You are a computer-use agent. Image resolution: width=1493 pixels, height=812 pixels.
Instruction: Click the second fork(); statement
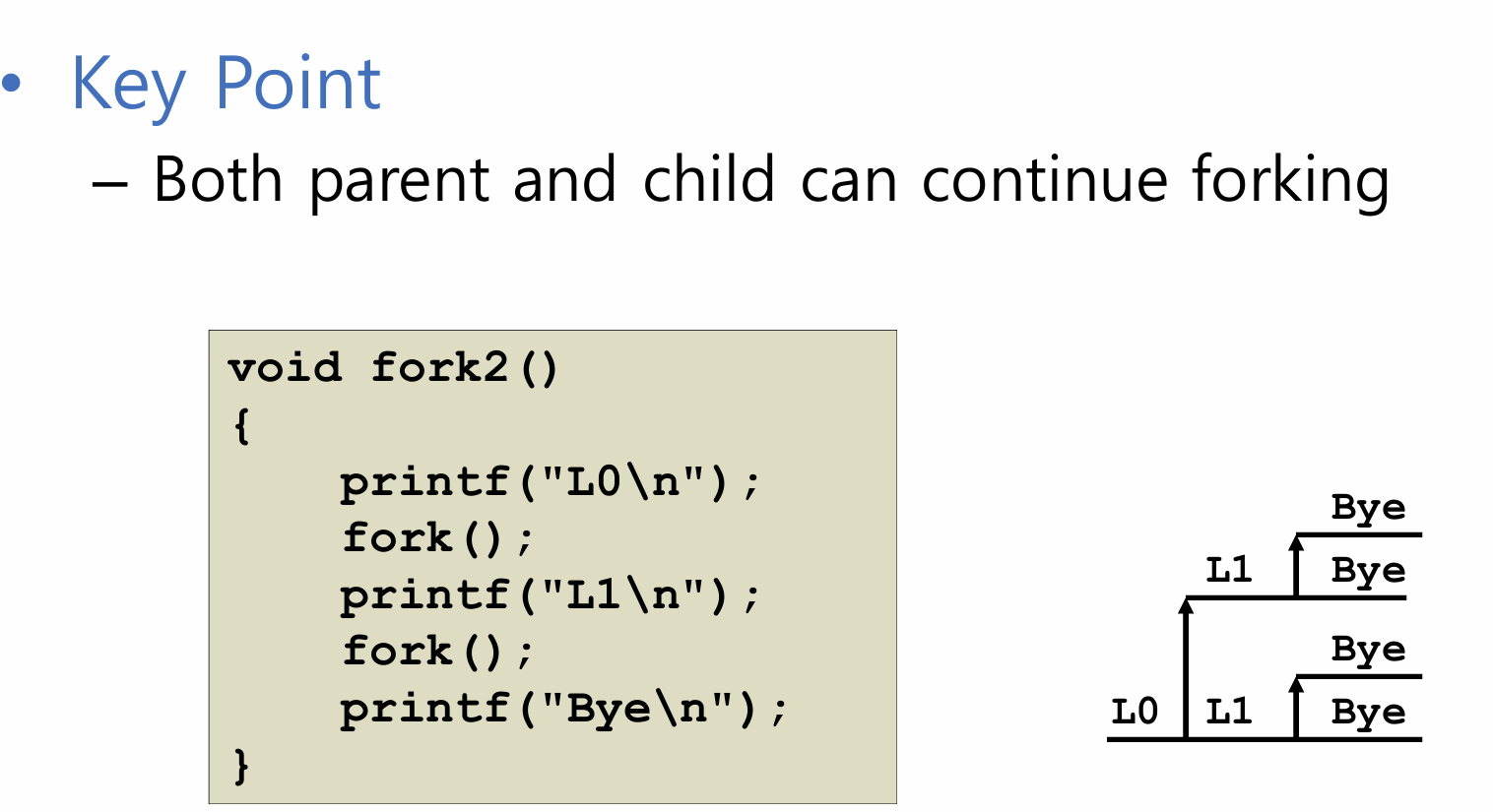[x=438, y=652]
